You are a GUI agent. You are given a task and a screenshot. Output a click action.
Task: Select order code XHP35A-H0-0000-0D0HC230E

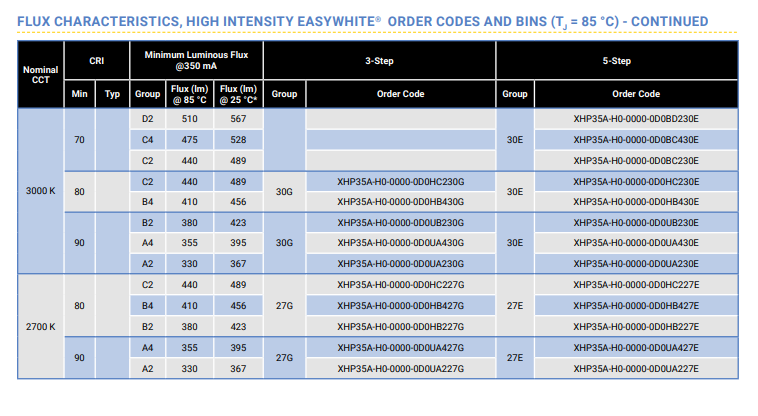tap(636, 182)
